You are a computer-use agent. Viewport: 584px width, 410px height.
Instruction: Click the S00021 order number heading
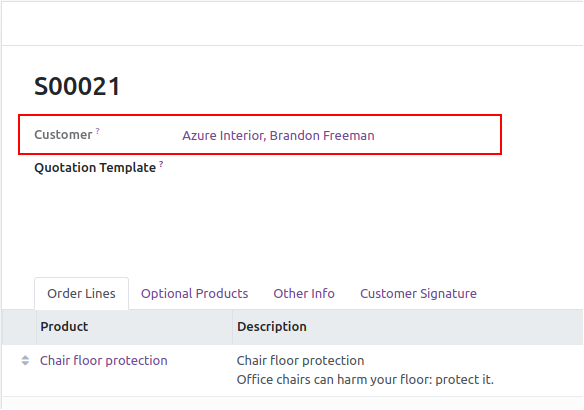pos(77,86)
